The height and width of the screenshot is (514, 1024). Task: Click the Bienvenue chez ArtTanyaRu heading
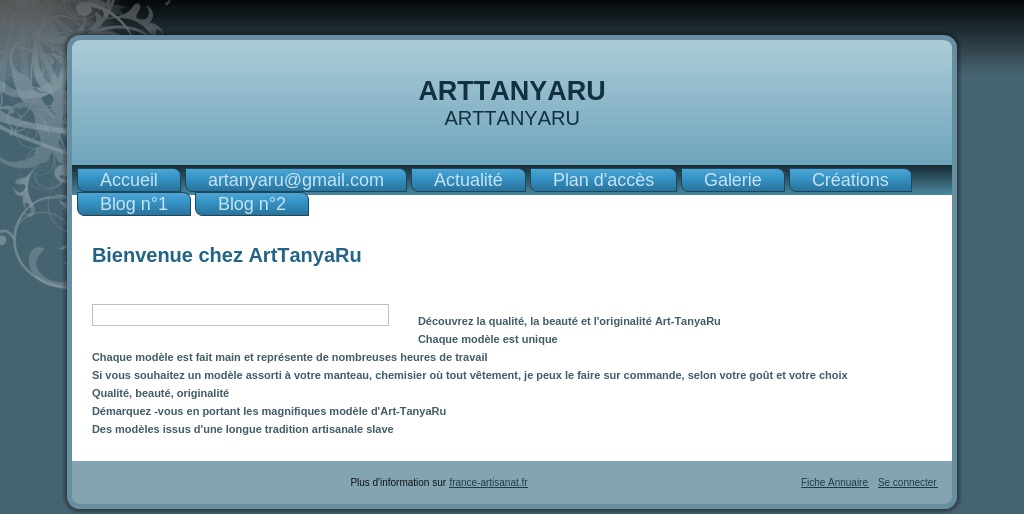click(x=227, y=255)
